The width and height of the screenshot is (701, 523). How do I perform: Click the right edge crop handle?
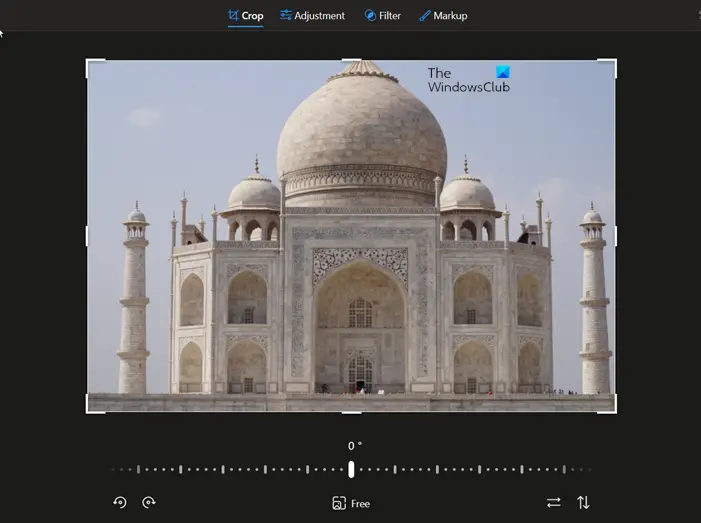point(616,236)
